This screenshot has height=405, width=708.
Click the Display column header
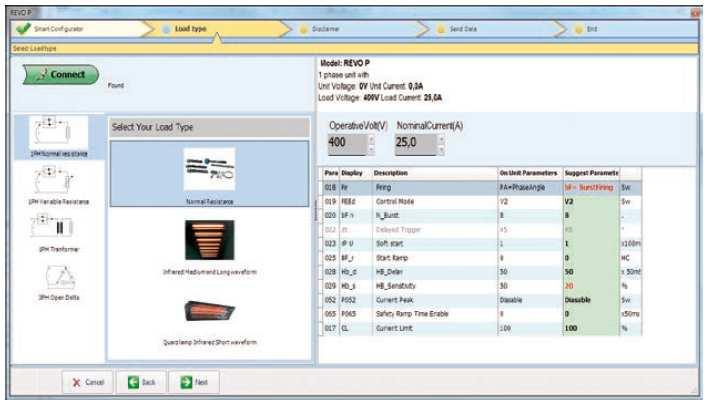[x=355, y=173]
